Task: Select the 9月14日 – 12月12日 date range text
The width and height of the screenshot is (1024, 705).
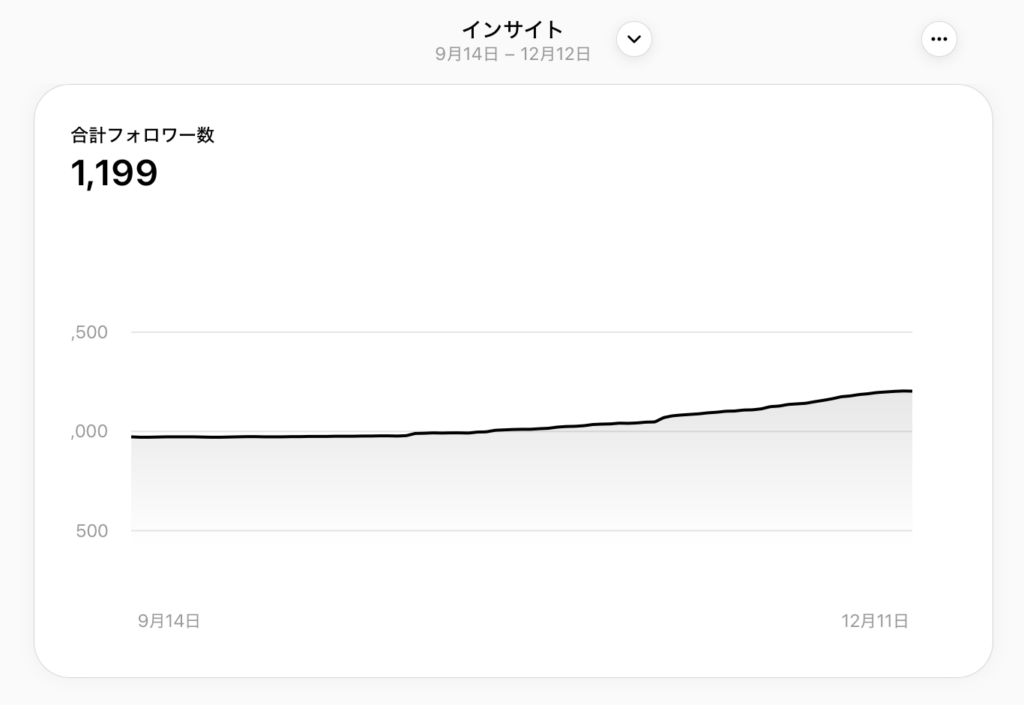Action: 512,54
